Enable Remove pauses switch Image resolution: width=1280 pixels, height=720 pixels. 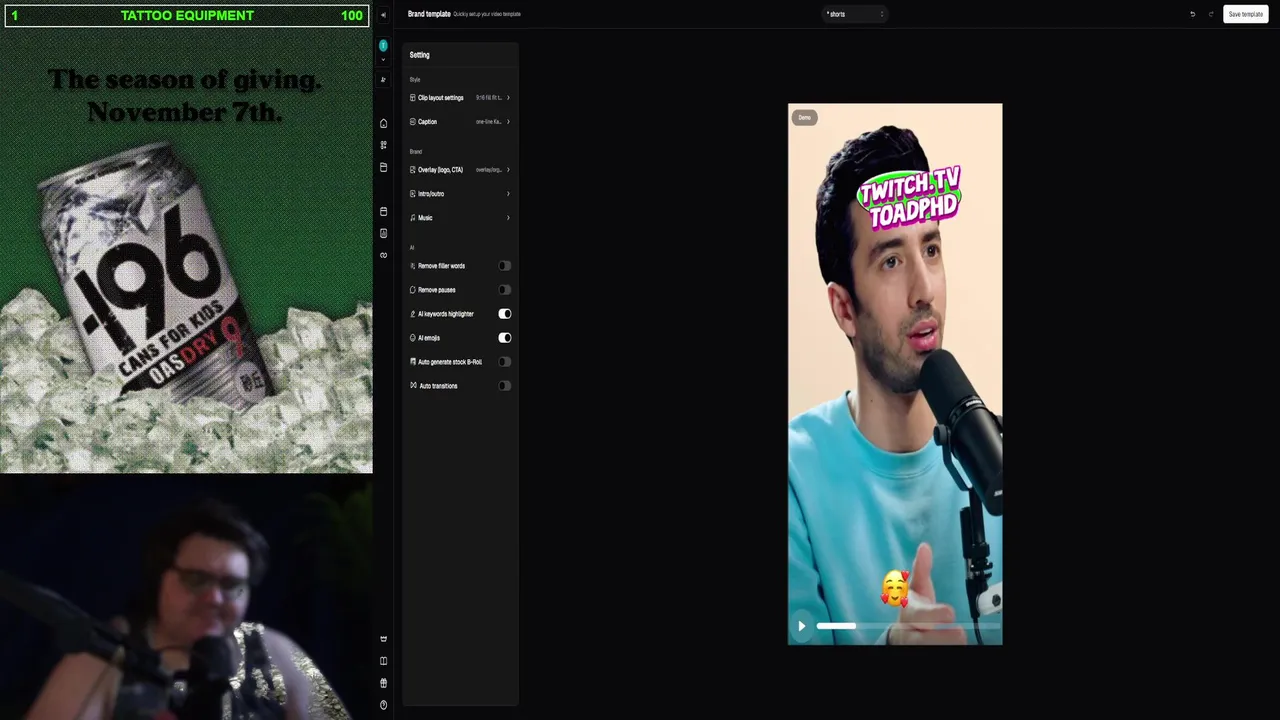coord(505,290)
